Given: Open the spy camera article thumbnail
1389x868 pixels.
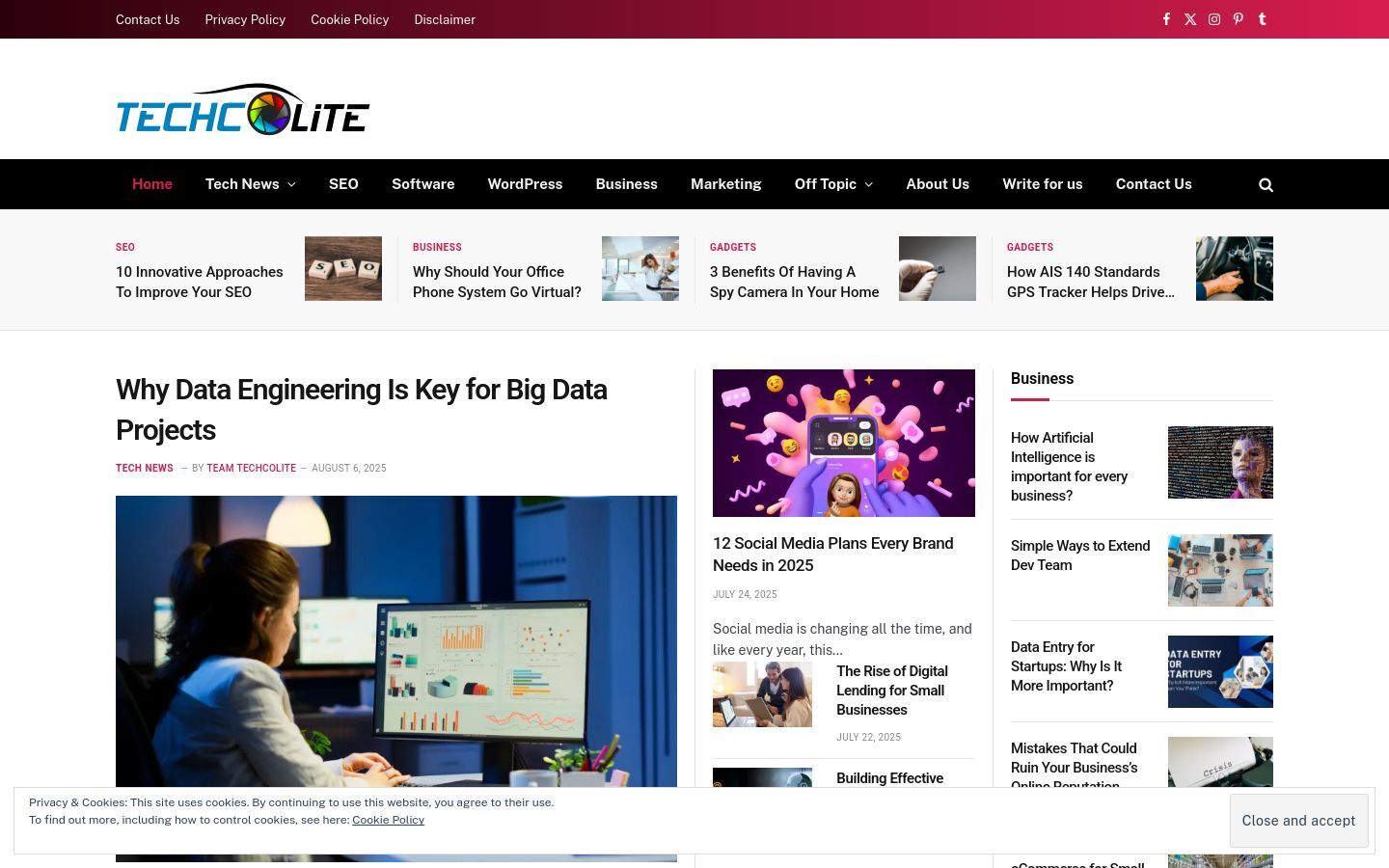Looking at the screenshot, I should coord(938,268).
